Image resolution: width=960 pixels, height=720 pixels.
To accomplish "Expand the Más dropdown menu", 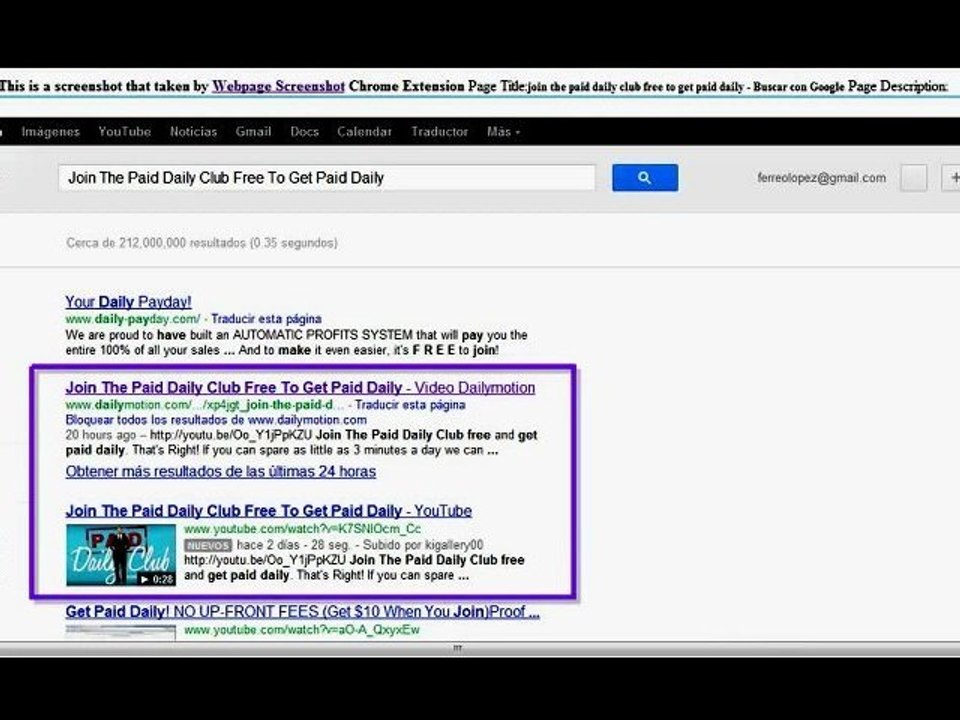I will [503, 132].
